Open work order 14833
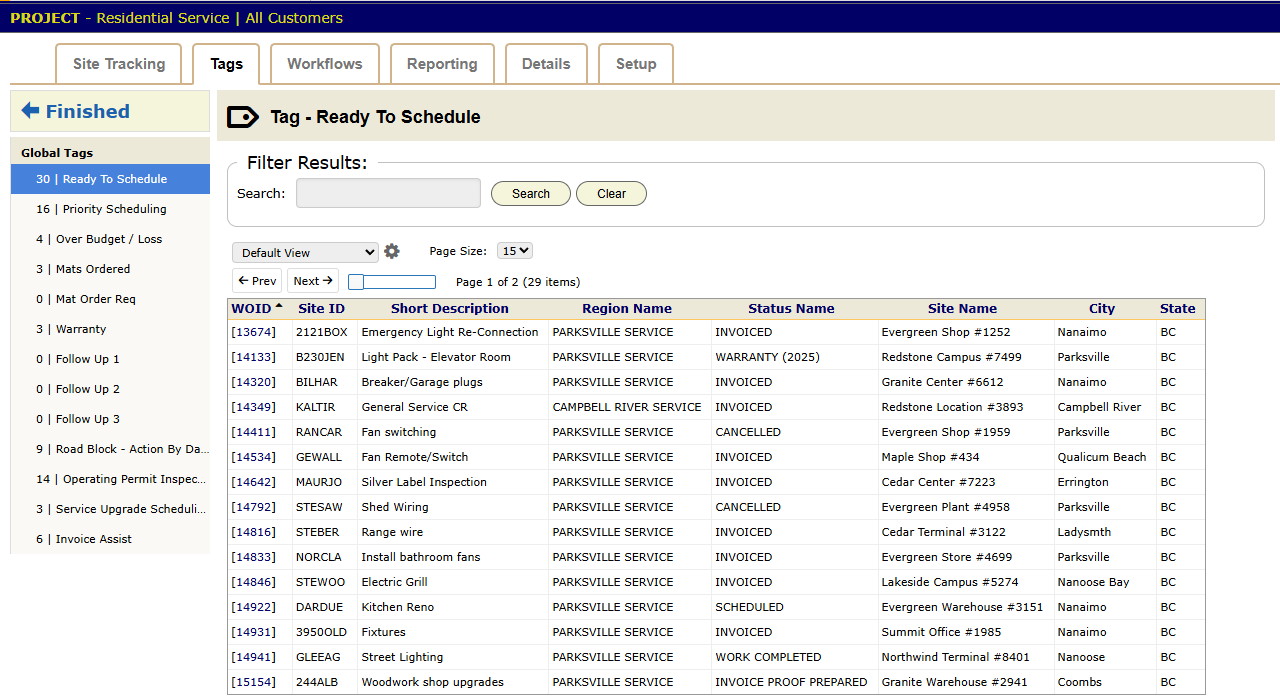The image size is (1280, 700). 253,557
